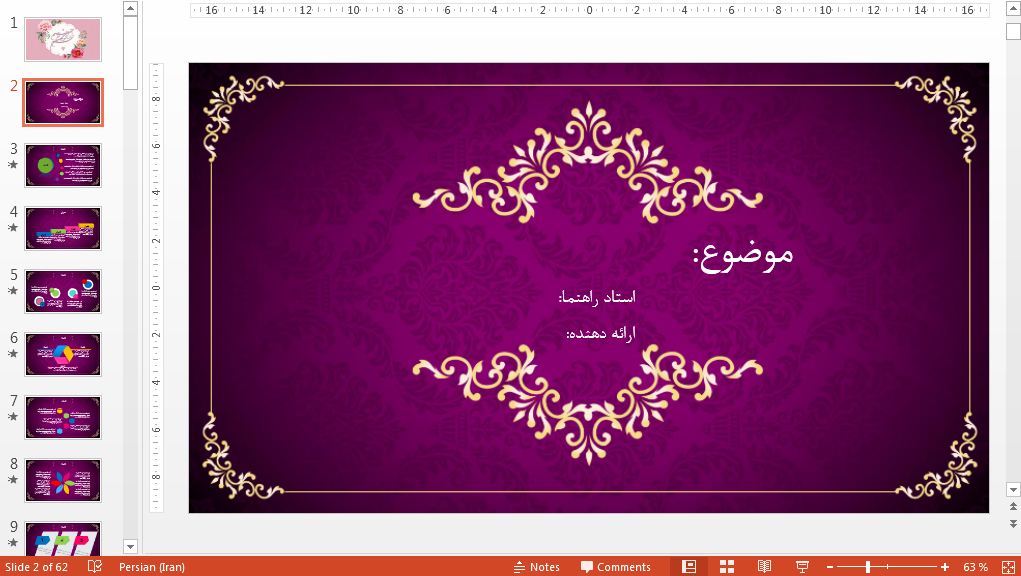Click the موضوع title placeholder
The image size is (1021, 576).
coord(742,253)
